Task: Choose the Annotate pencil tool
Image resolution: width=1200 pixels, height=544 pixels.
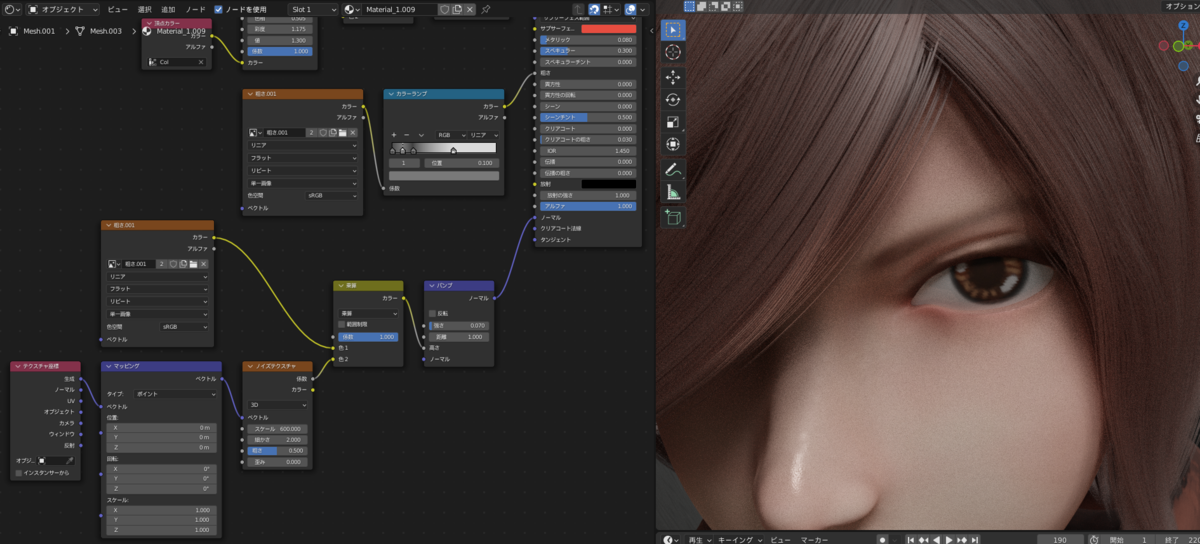Action: coord(672,170)
